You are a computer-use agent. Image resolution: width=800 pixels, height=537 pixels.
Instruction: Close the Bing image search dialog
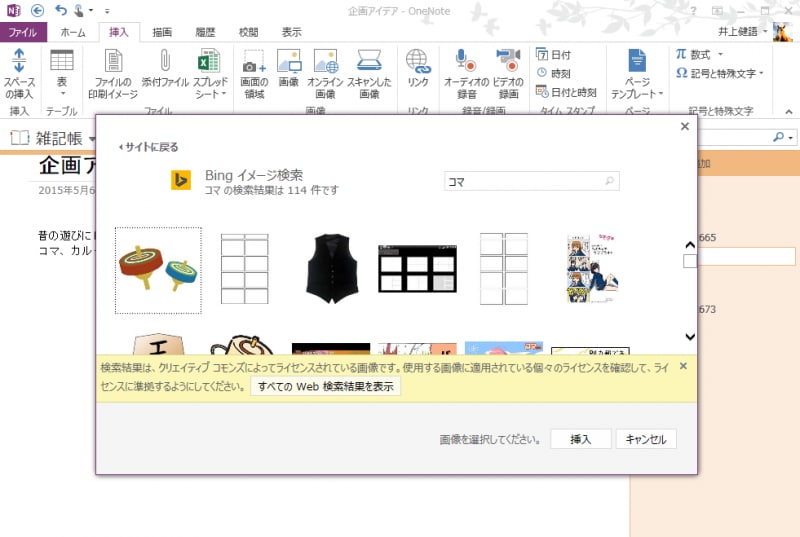[685, 126]
